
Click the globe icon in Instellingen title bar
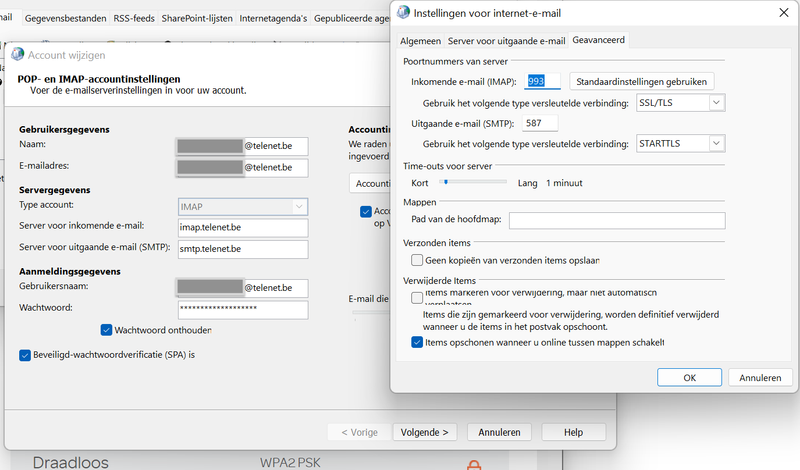(x=403, y=12)
